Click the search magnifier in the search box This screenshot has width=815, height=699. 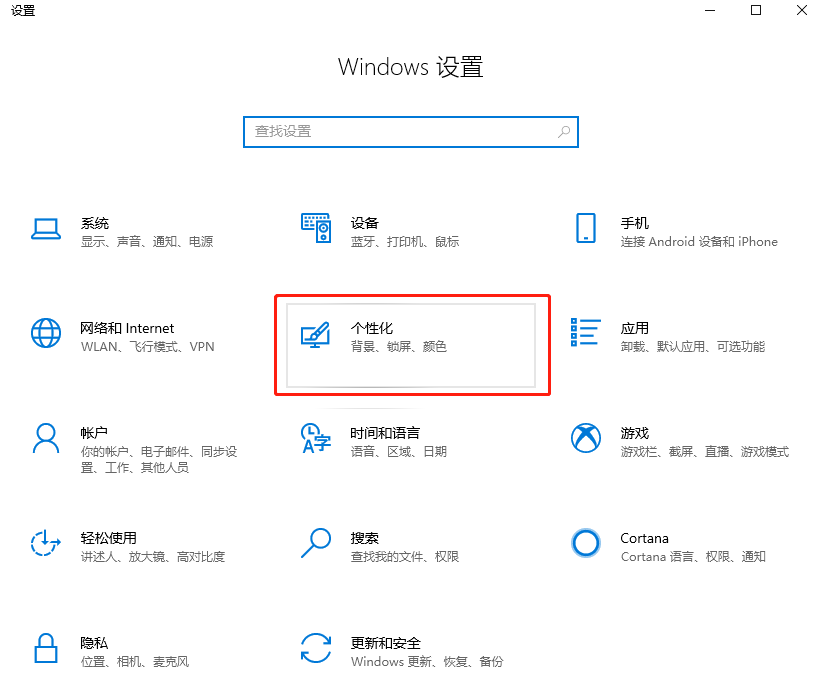click(x=564, y=131)
